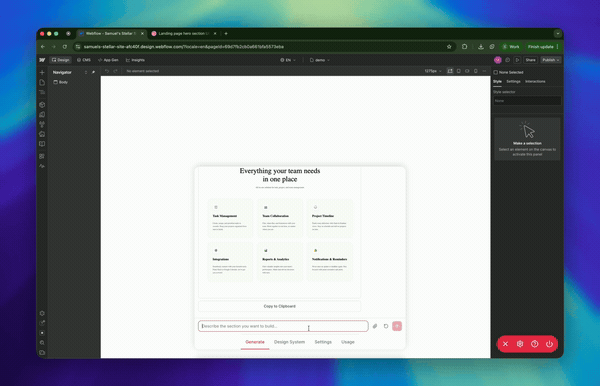The width and height of the screenshot is (600, 386).
Task: Click the redo arrow
Action: (115, 71)
